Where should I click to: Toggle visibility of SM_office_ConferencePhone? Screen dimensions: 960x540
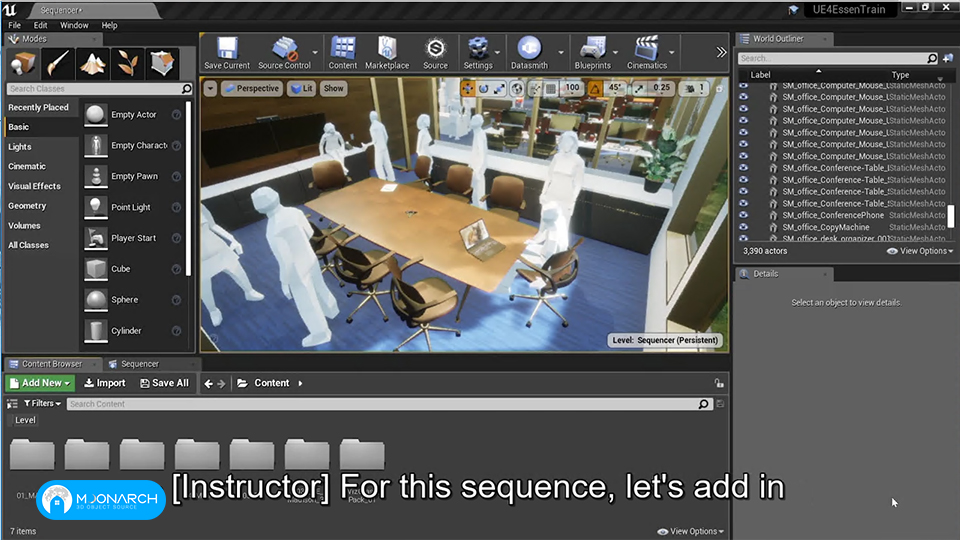[x=743, y=216]
